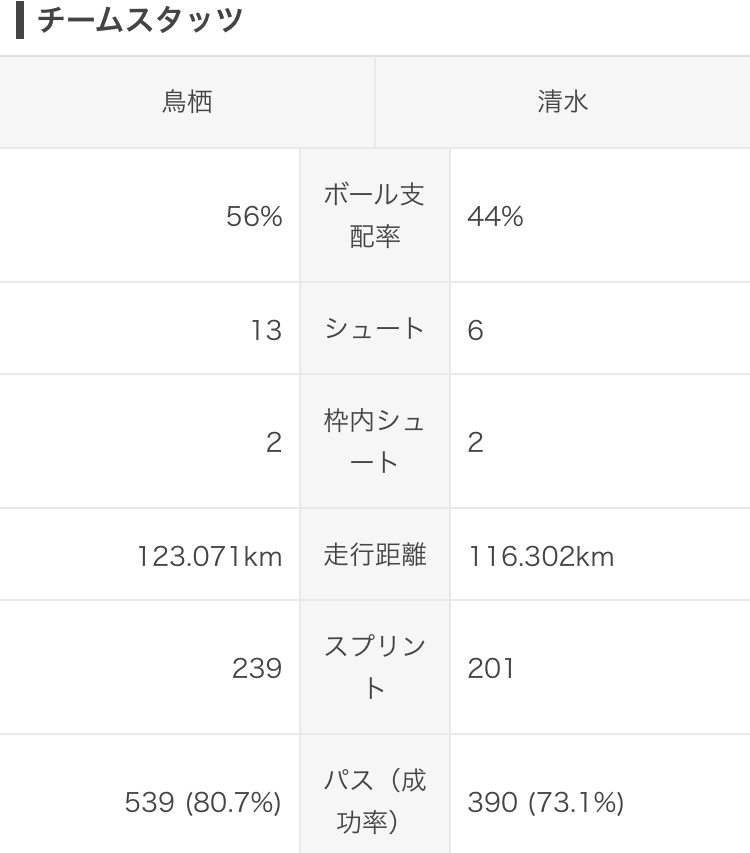The image size is (750, 853).
Task: Click the 116.302km distance value
Action: tap(541, 557)
